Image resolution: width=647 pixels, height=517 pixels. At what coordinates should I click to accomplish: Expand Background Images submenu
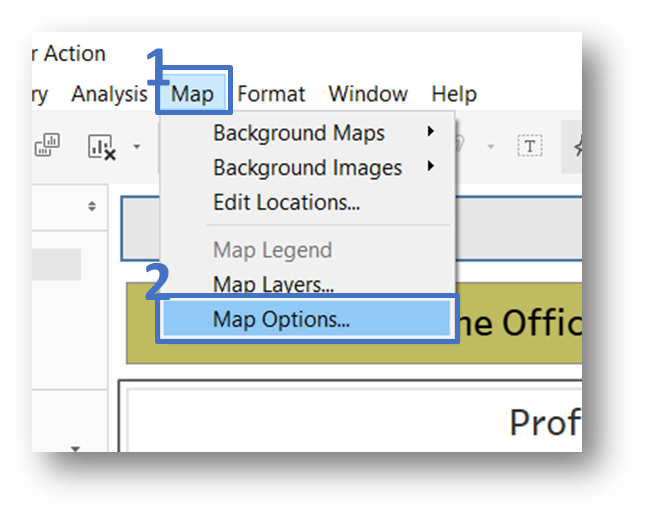coord(307,168)
